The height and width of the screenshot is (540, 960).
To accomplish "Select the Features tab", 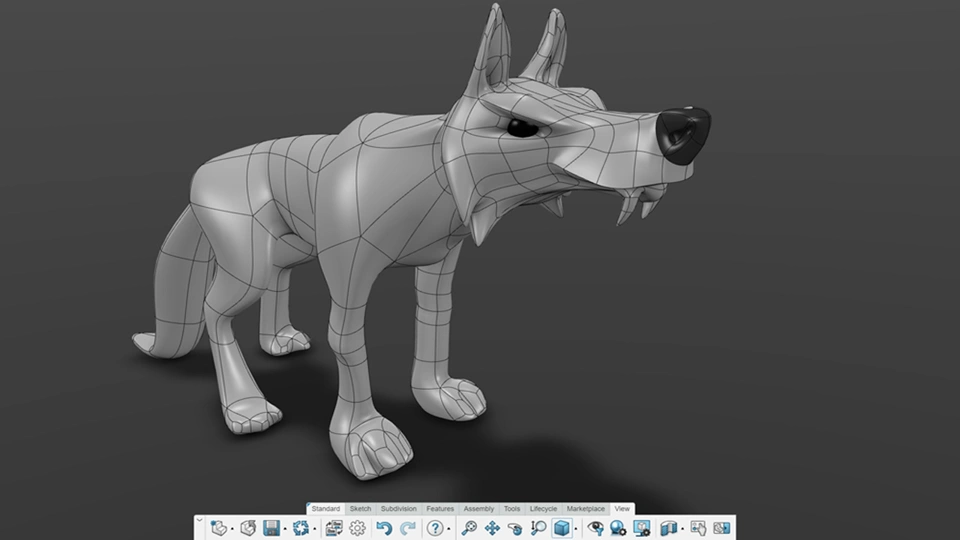I will (x=440, y=509).
